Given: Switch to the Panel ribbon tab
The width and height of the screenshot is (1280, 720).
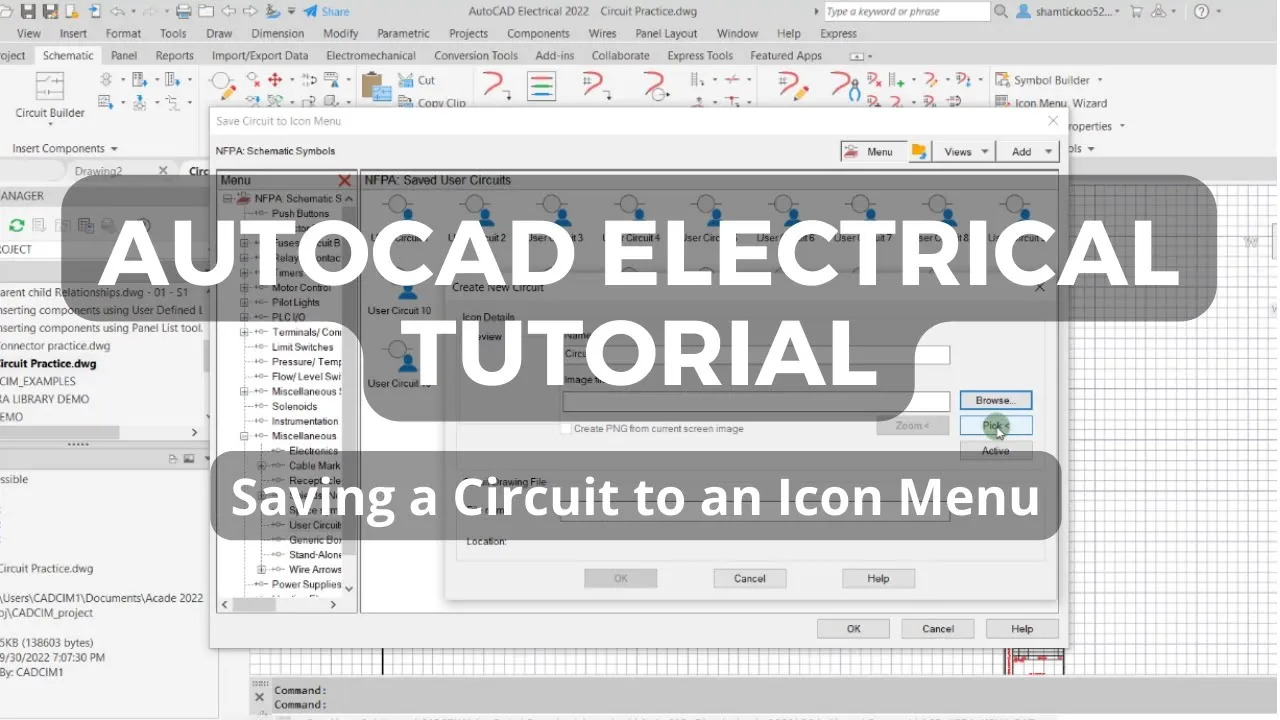Looking at the screenshot, I should tap(124, 56).
